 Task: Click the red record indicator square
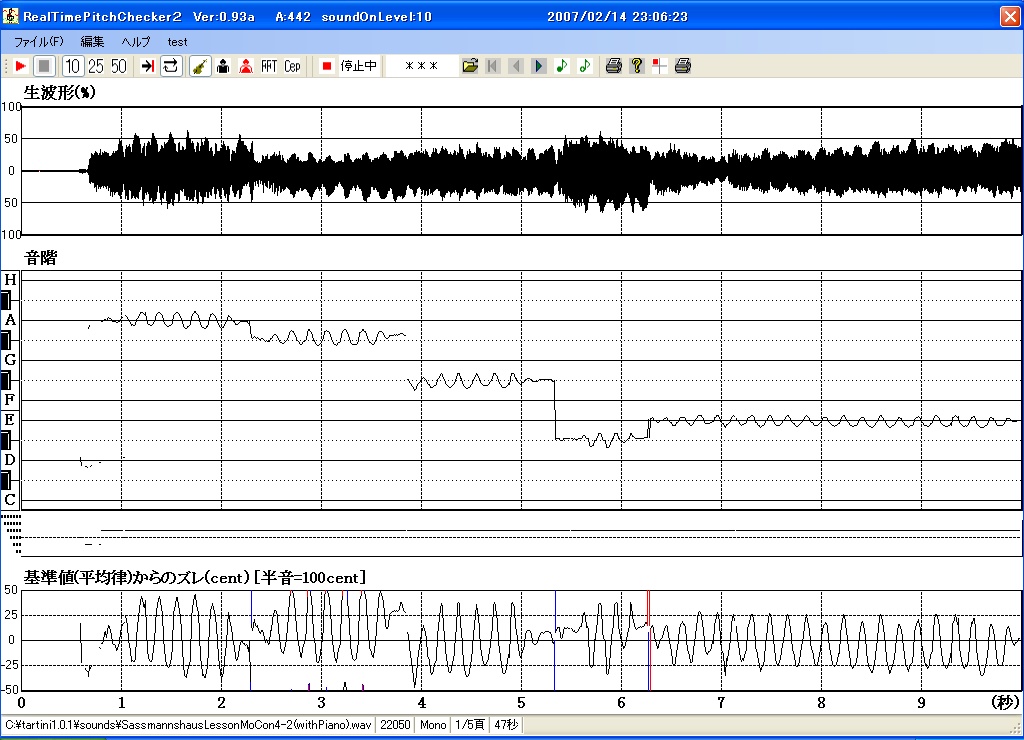(x=327, y=66)
